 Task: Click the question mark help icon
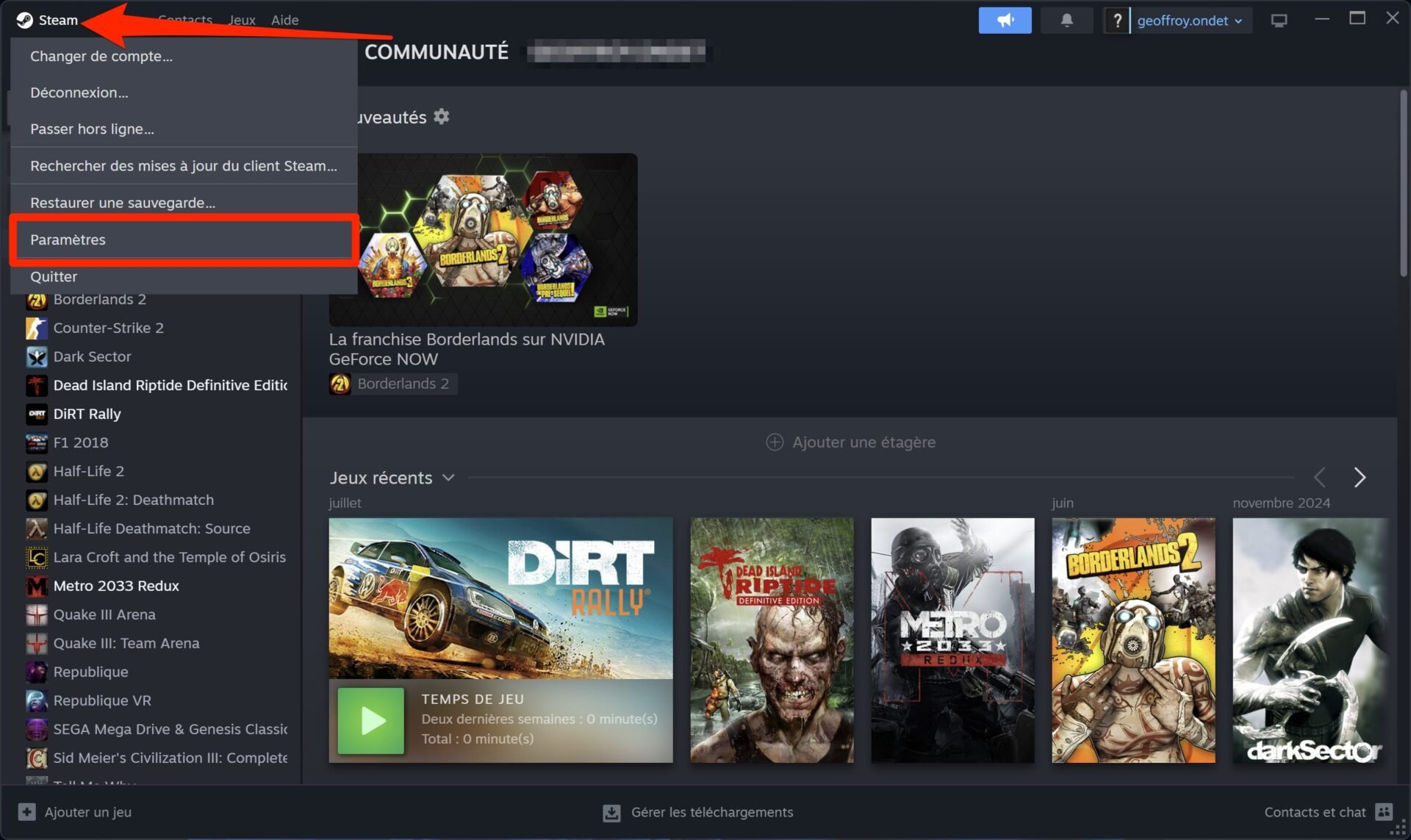point(1117,20)
